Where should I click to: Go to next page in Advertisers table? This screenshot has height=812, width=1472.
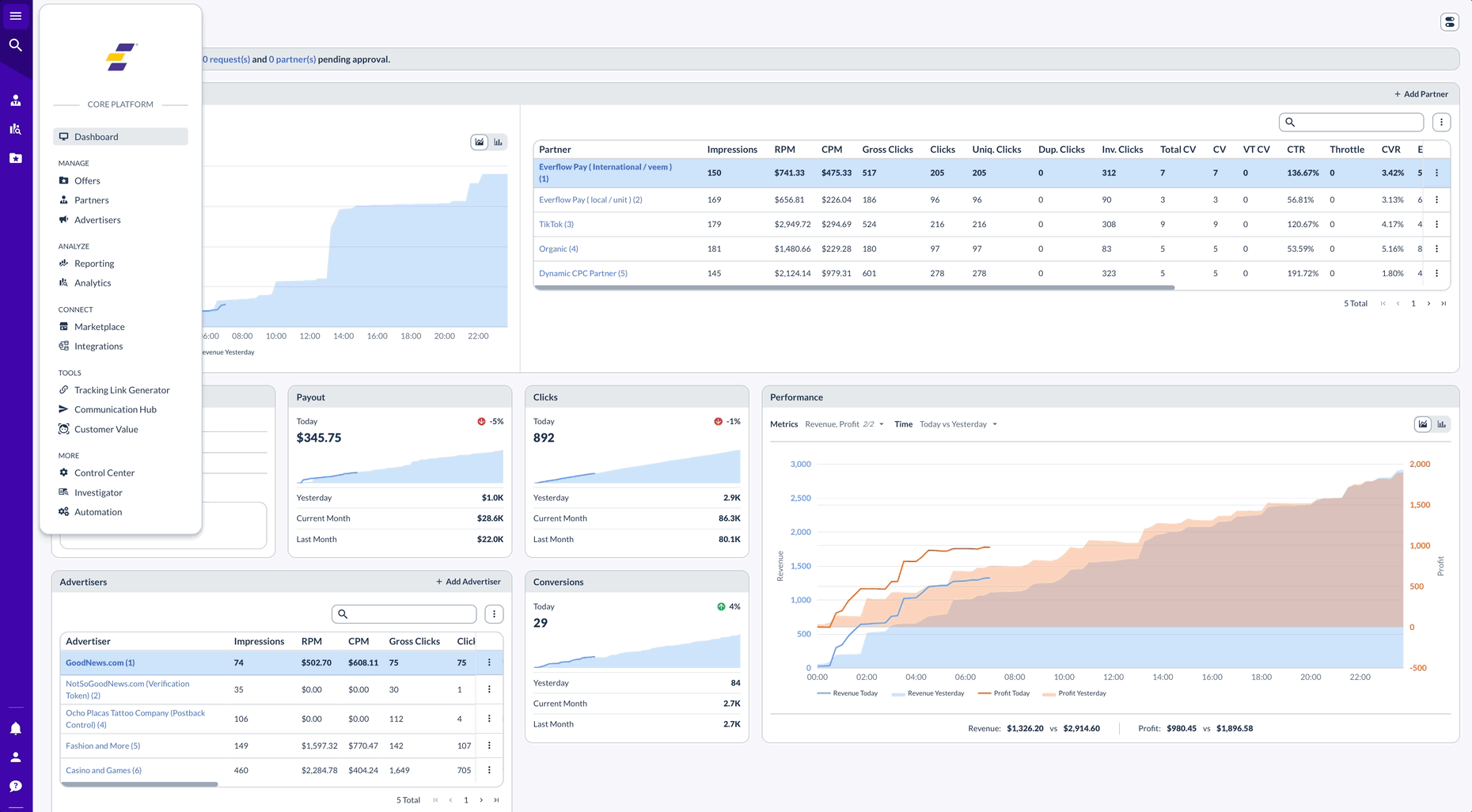[x=481, y=800]
